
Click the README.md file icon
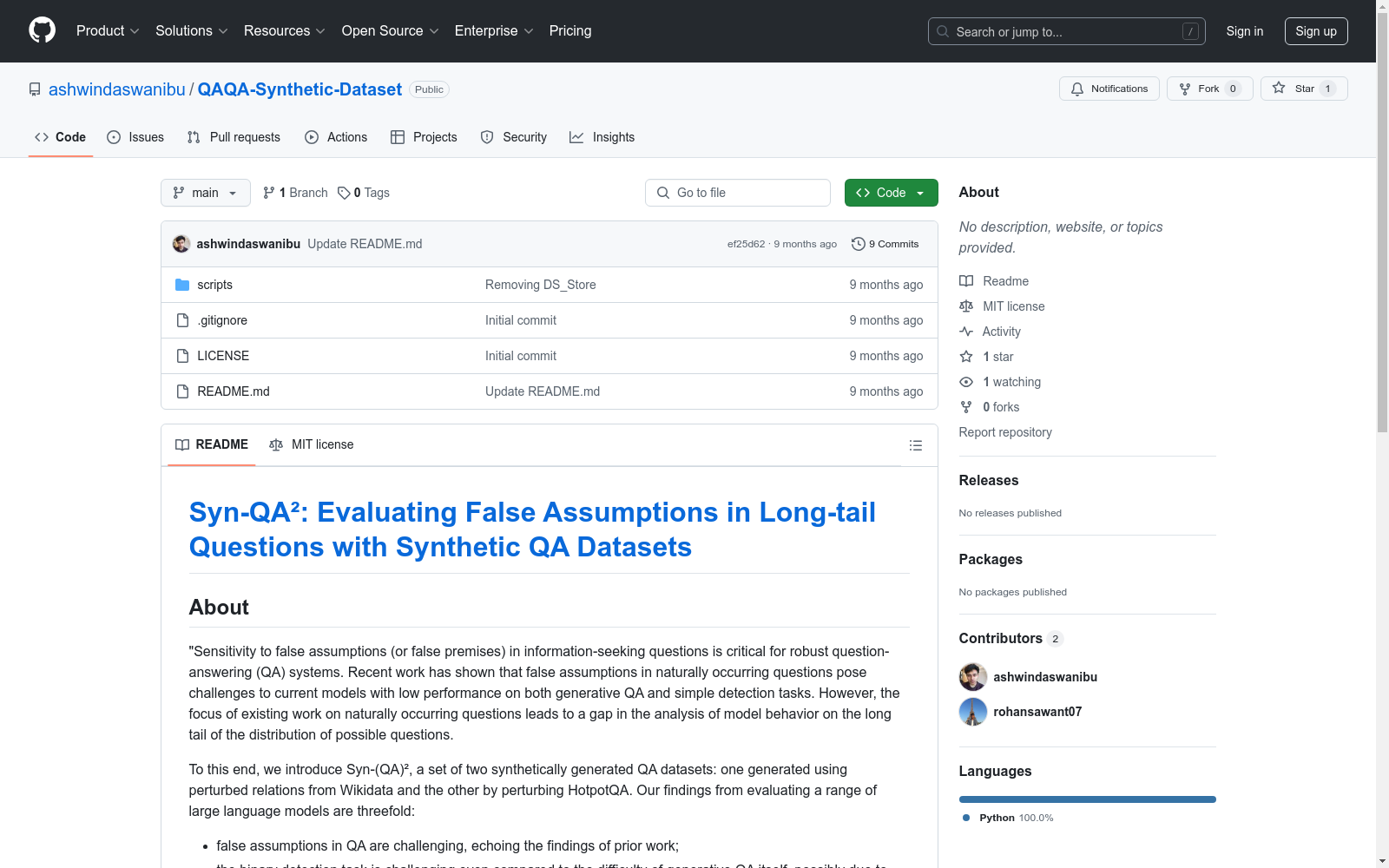coord(182,391)
